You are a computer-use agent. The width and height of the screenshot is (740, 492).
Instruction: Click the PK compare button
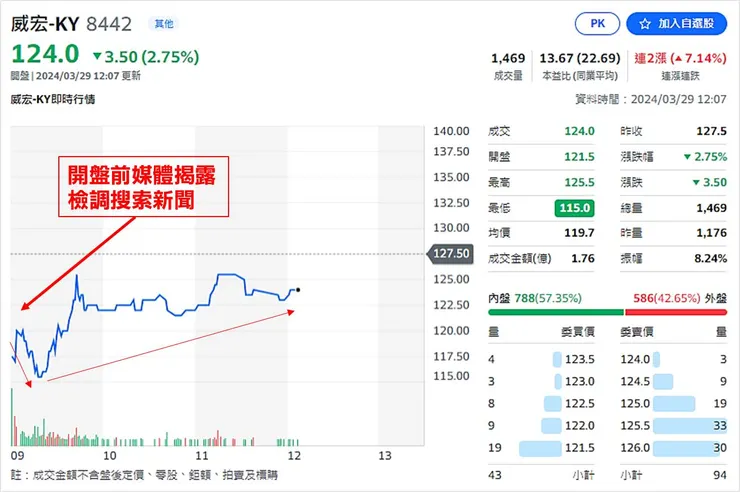[x=597, y=24]
